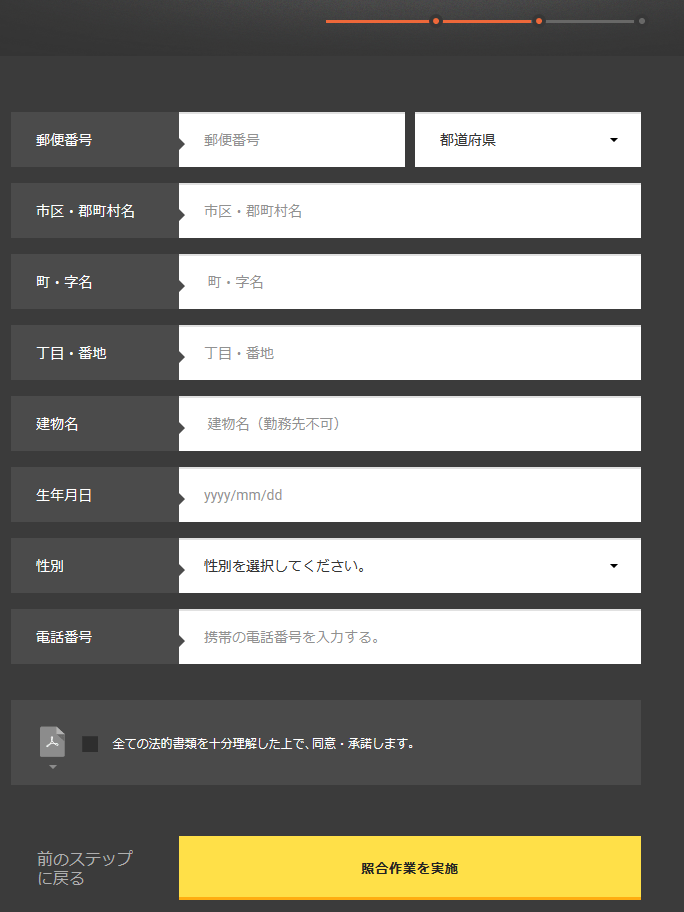Click the agreement text 全ての法的書類を十分理解した上で
Viewport: 684px width, 912px height.
210,743
